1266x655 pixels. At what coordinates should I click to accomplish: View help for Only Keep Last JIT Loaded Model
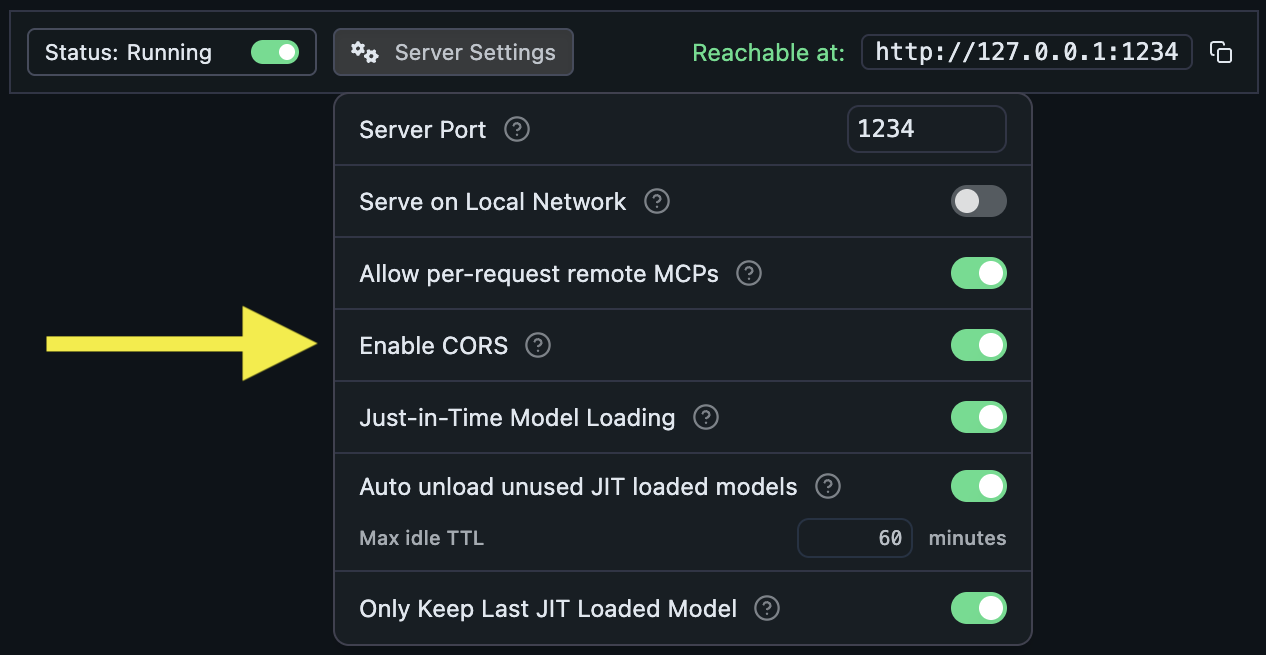pos(766,608)
